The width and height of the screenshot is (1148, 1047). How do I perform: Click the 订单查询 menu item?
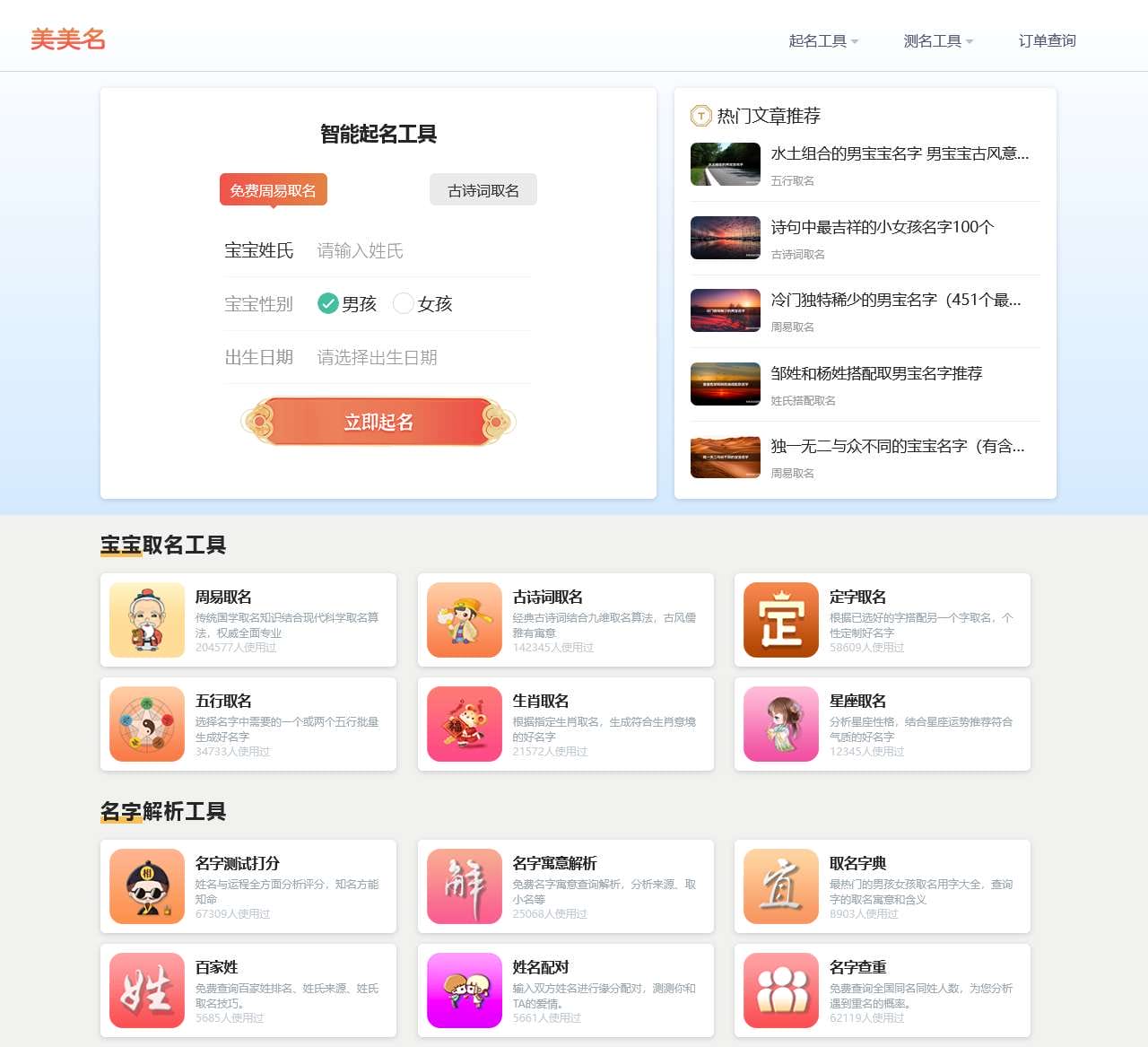[x=1046, y=40]
